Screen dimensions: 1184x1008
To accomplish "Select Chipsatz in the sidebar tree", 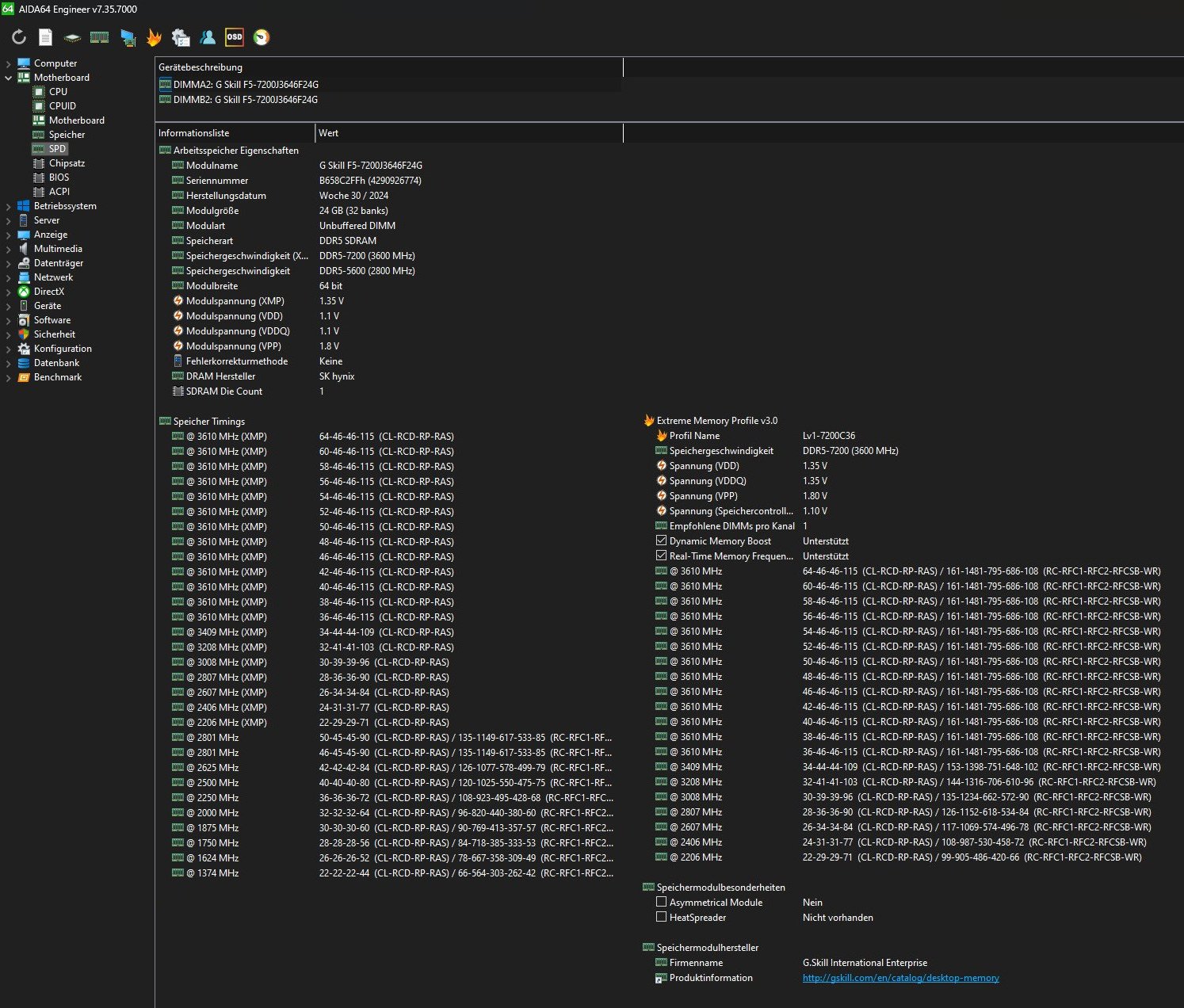I will coord(67,163).
